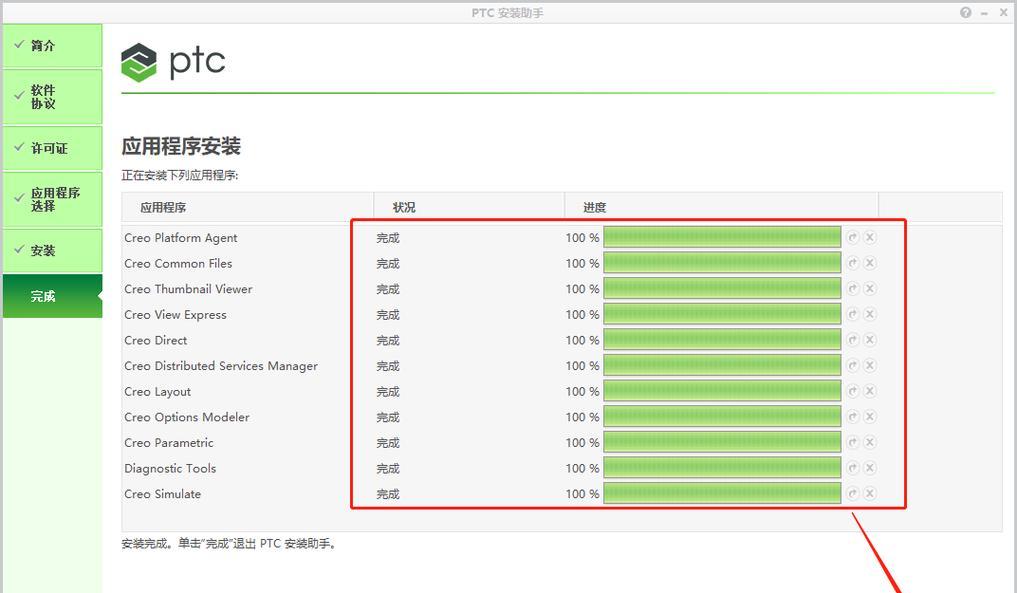Click the retry icon for Creo Thumbnail Viewer
Viewport: 1017px width, 593px height.
(853, 289)
